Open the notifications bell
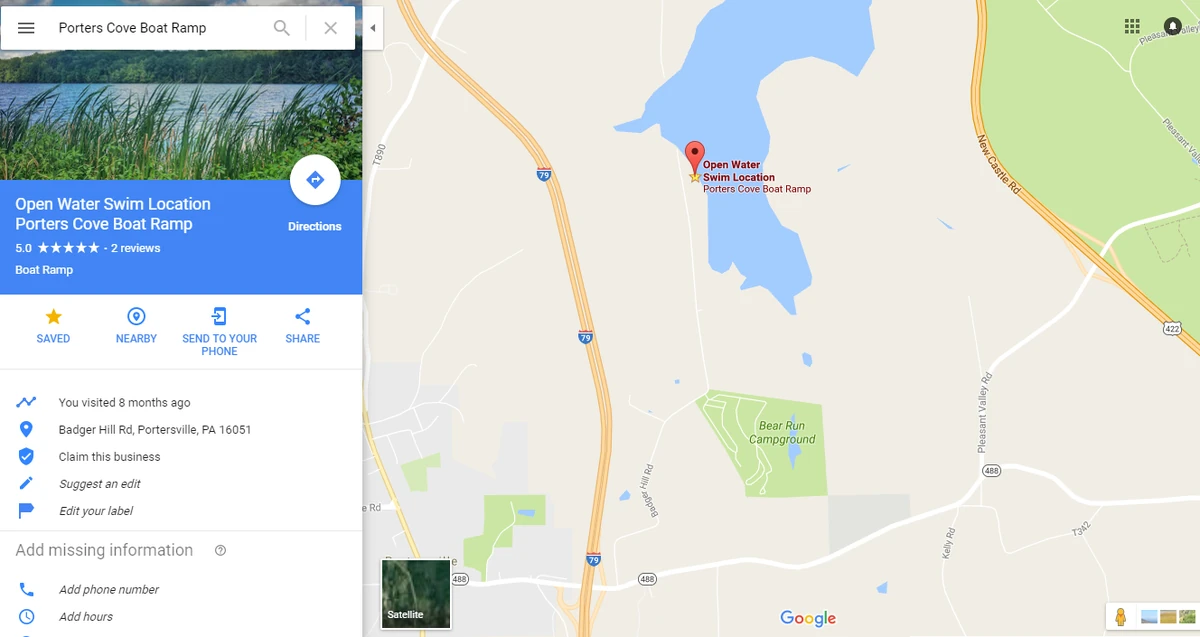 (x=1172, y=26)
